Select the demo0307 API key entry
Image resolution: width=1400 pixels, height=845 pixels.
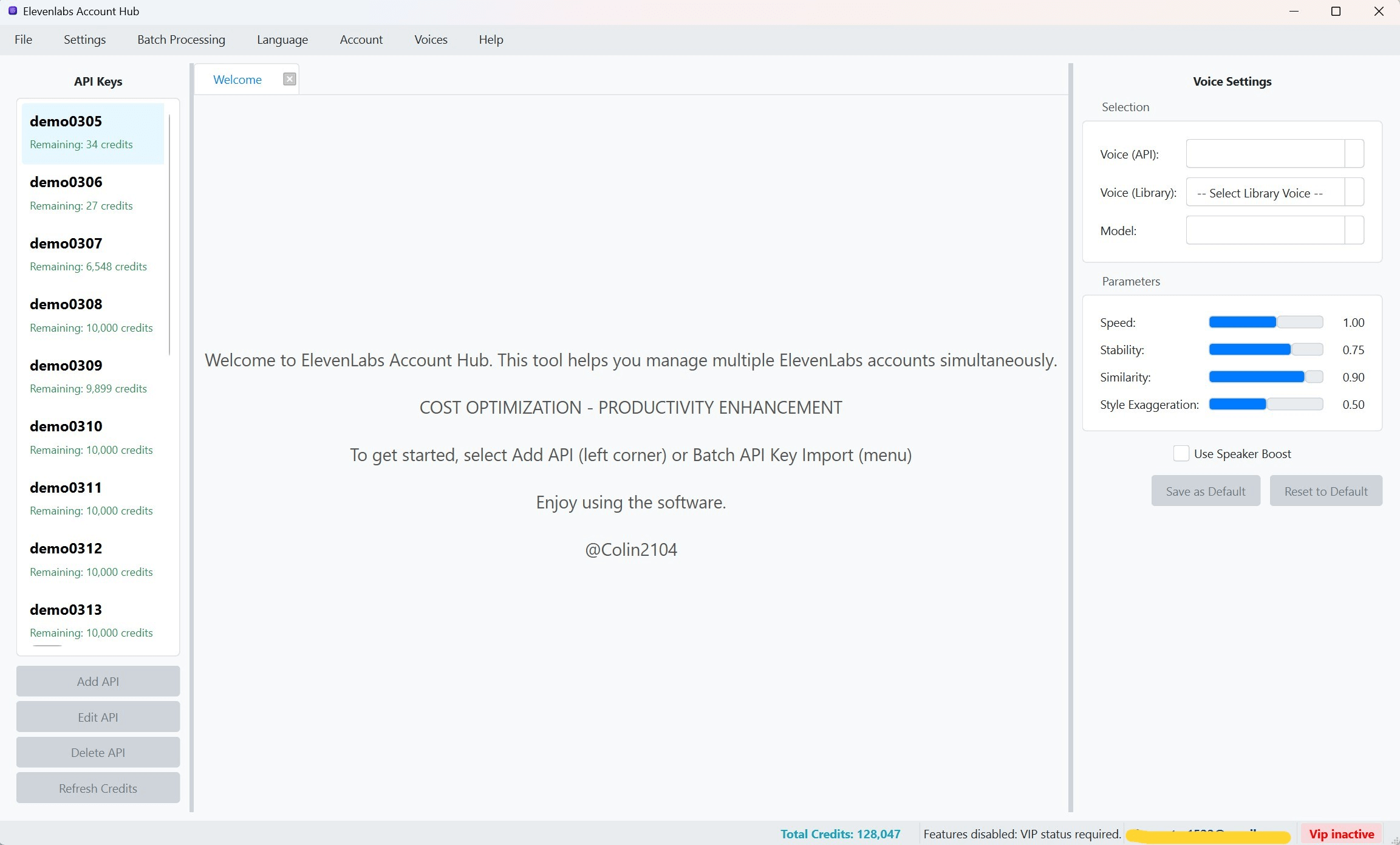pos(93,255)
